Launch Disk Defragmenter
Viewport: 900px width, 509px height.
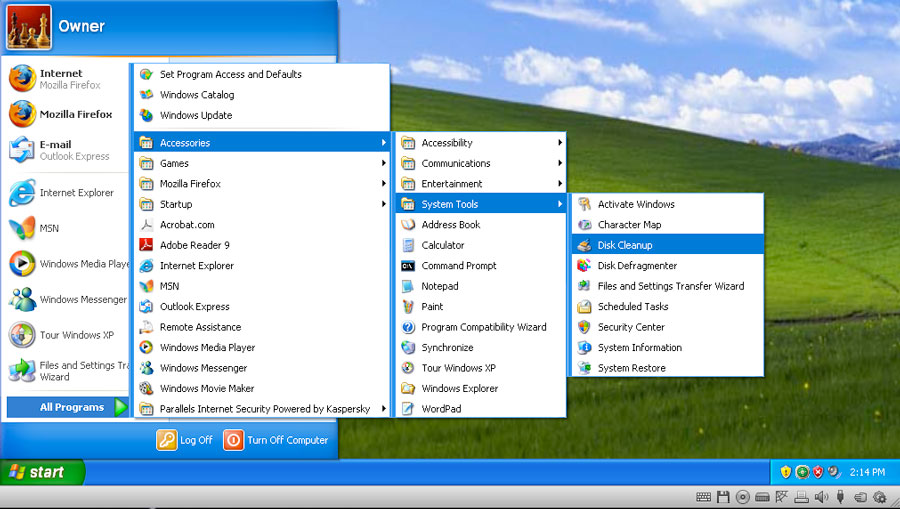coord(668,266)
